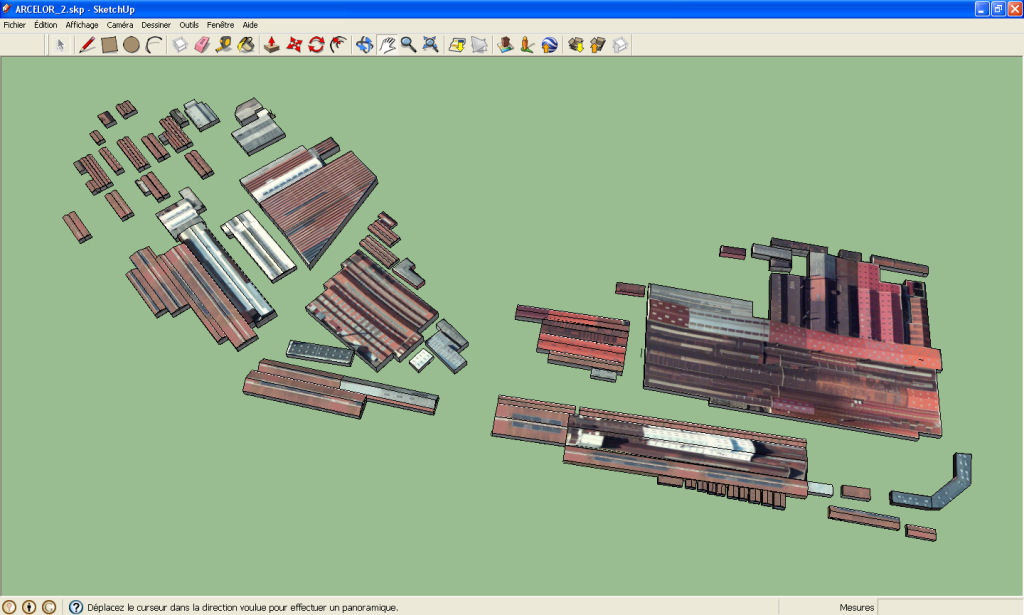1024x615 pixels.
Task: Select the Arc drawing tool
Action: [153, 44]
